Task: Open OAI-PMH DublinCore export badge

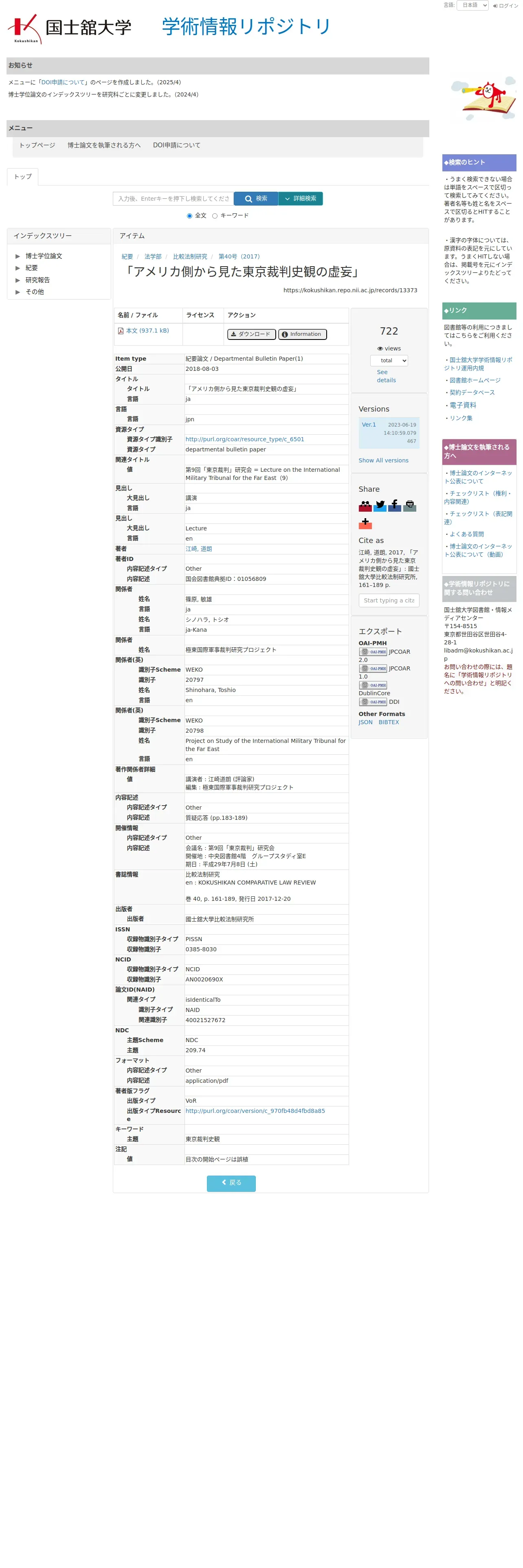Action: pyautogui.click(x=373, y=685)
